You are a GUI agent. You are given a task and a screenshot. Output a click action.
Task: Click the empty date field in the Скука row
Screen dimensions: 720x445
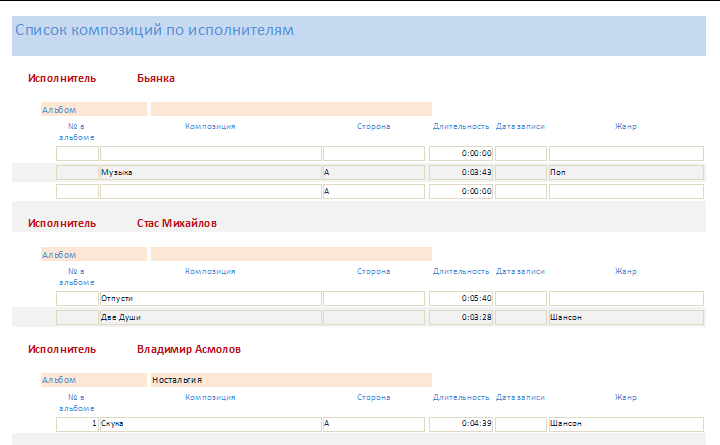tap(521, 424)
